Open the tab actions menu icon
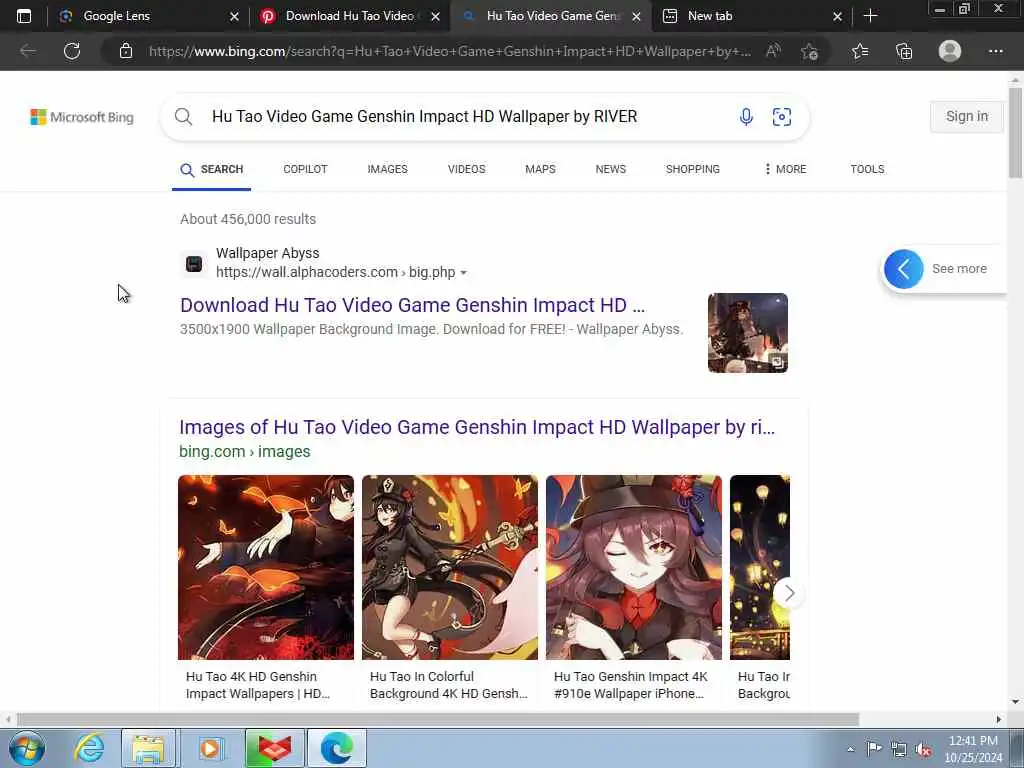The width and height of the screenshot is (1024, 768). [x=24, y=16]
